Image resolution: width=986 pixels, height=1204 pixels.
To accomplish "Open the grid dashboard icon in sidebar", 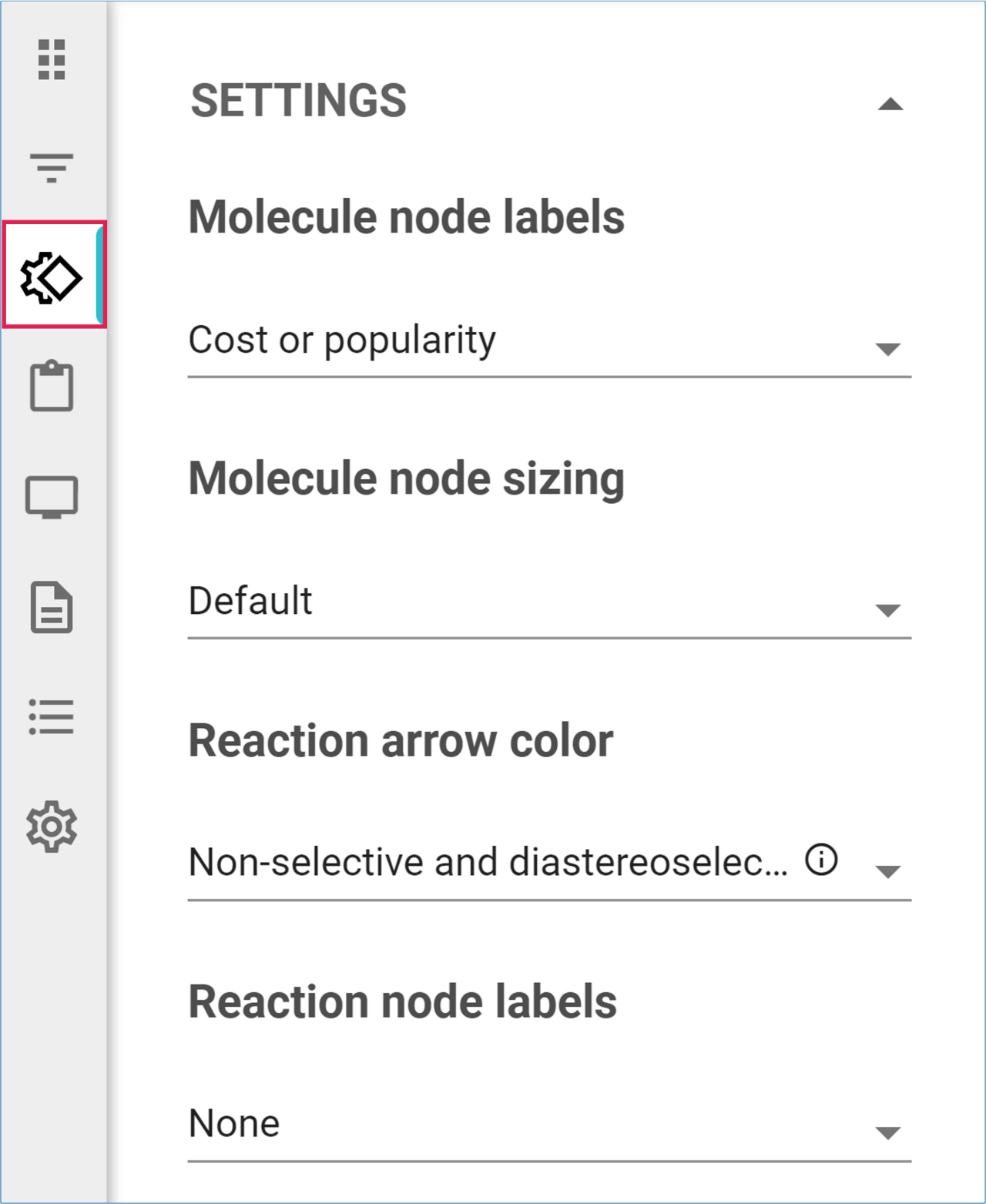I will [52, 59].
